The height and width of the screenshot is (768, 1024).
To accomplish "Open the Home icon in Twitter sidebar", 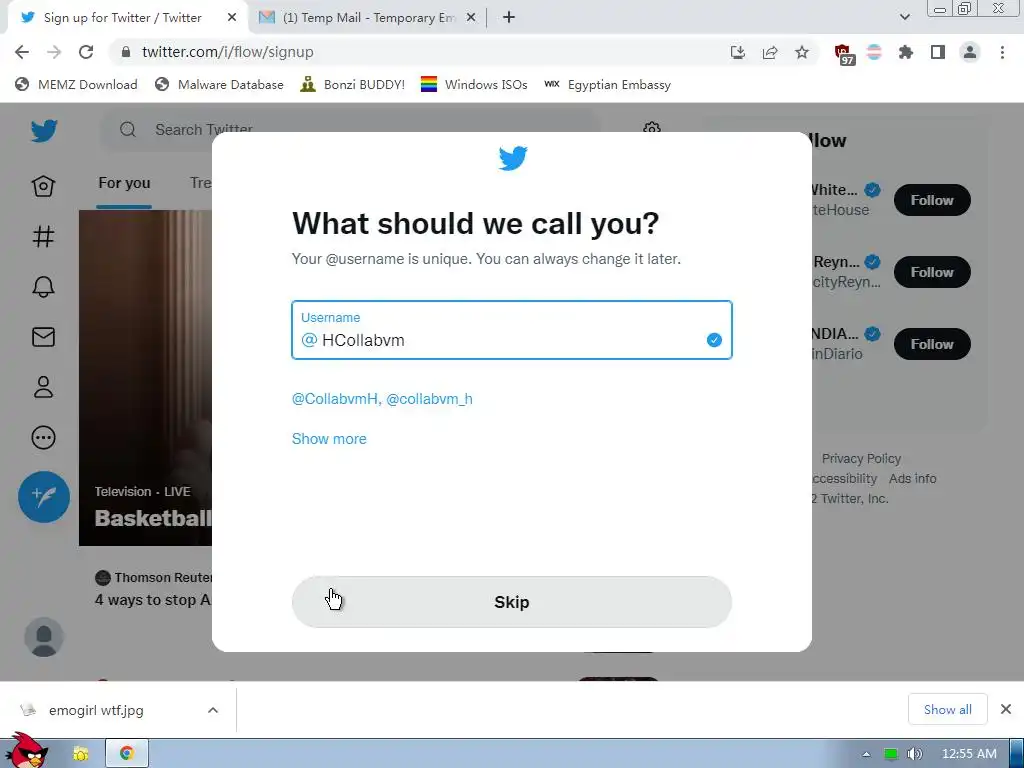I will click(43, 186).
